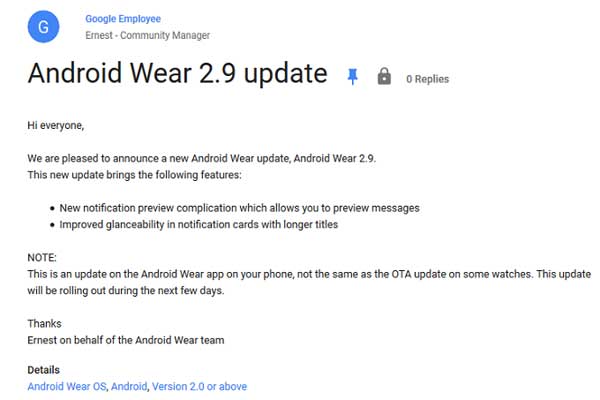Open the 0 Replies counter
The height and width of the screenshot is (400, 600).
(x=427, y=79)
